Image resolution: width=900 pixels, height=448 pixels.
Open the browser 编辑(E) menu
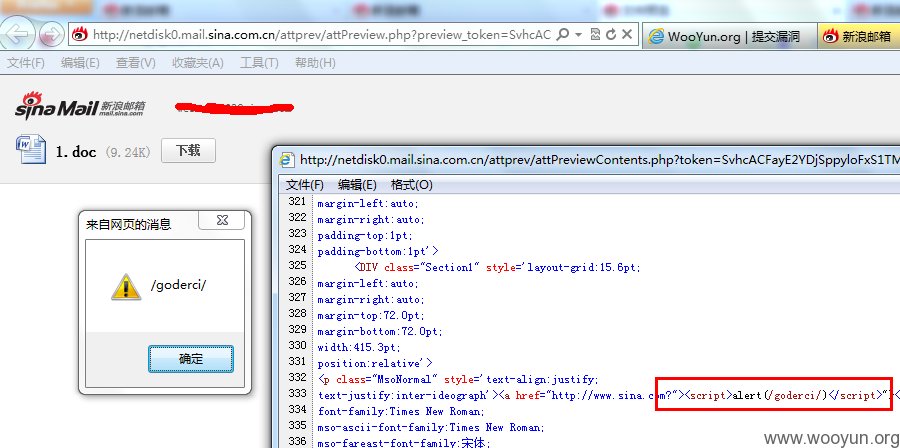[x=80, y=63]
